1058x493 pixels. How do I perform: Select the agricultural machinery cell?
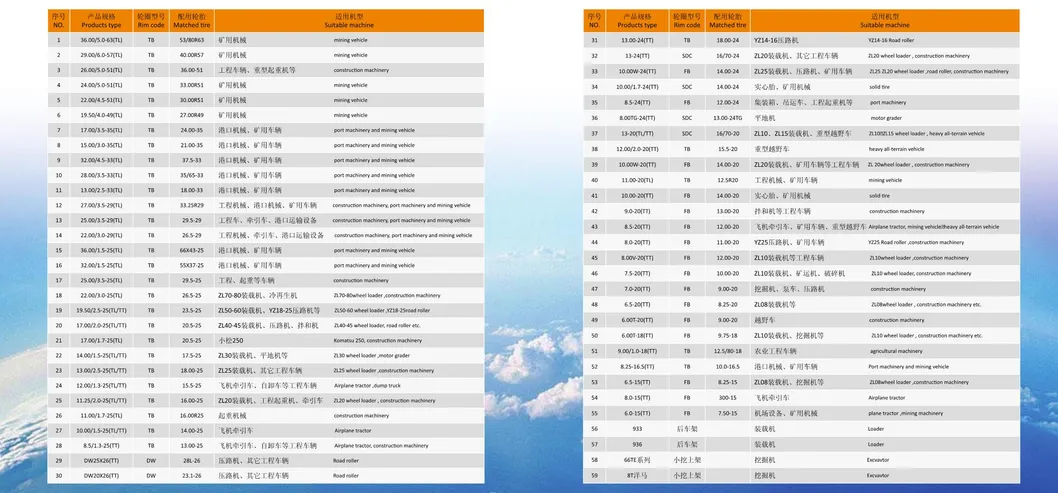896,351
